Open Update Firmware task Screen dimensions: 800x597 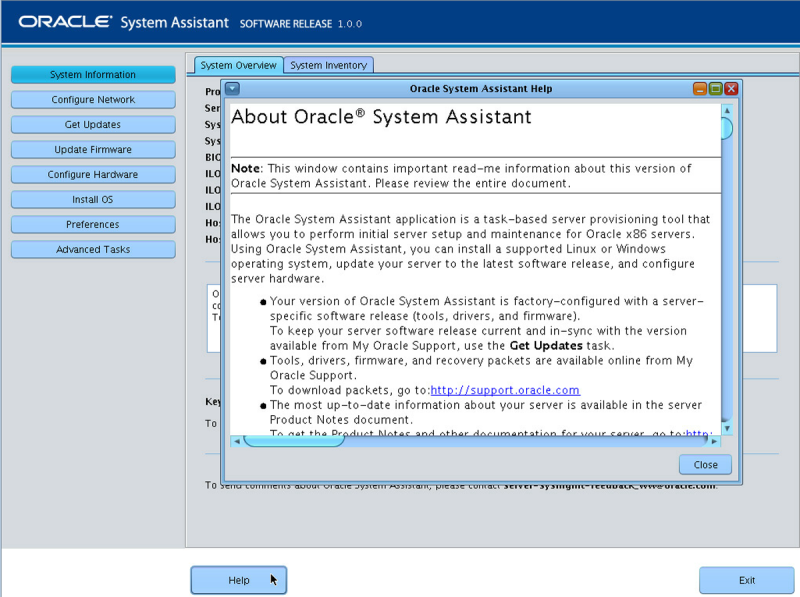[93, 150]
